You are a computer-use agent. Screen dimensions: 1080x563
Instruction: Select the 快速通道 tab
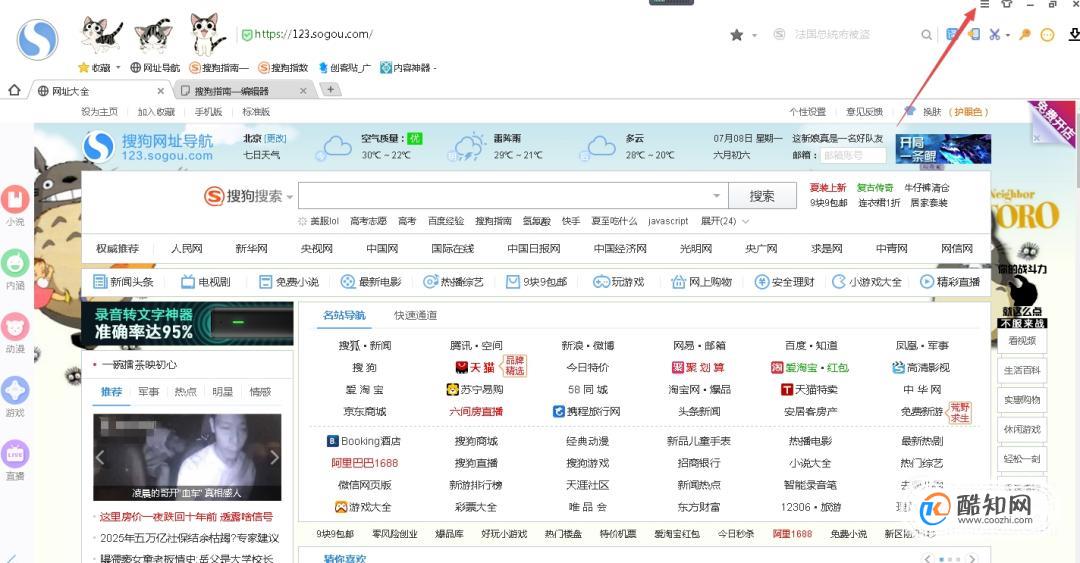click(415, 316)
